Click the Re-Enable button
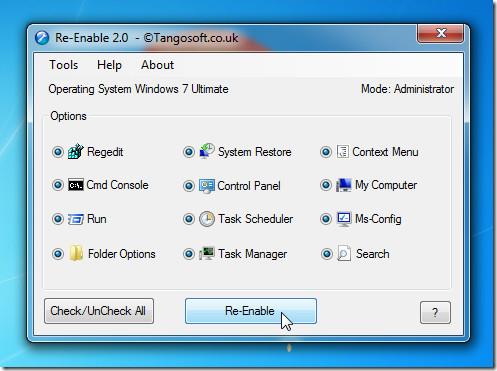Screen dimensions: 497x371 (x=251, y=311)
